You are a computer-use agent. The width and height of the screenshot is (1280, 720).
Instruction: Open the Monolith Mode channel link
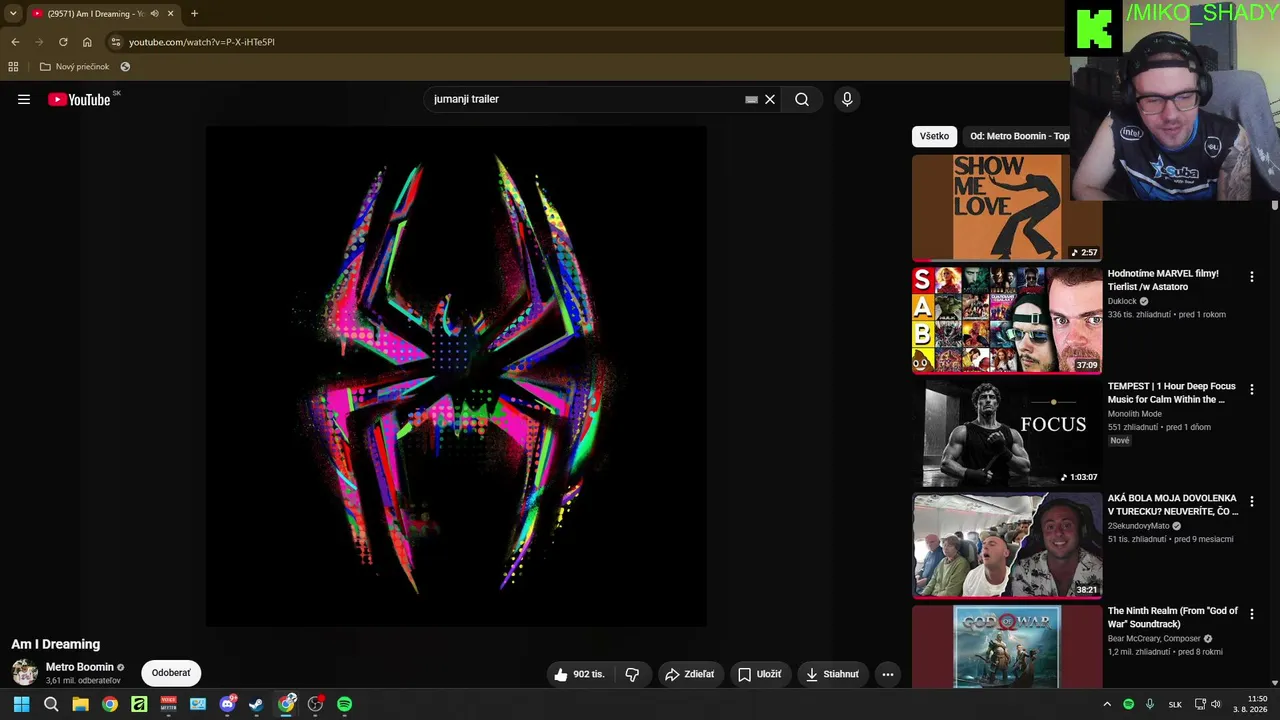coord(1135,414)
